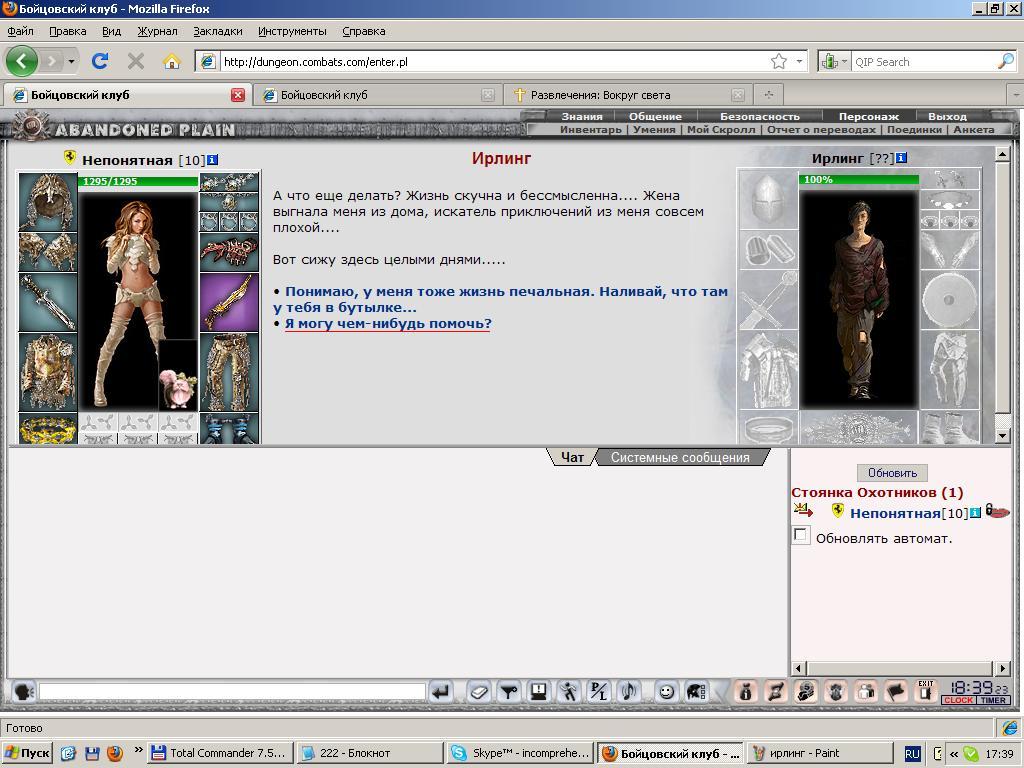The height and width of the screenshot is (768, 1024).
Task: Expand the URL bar history dropdown arrow
Action: coord(799,61)
